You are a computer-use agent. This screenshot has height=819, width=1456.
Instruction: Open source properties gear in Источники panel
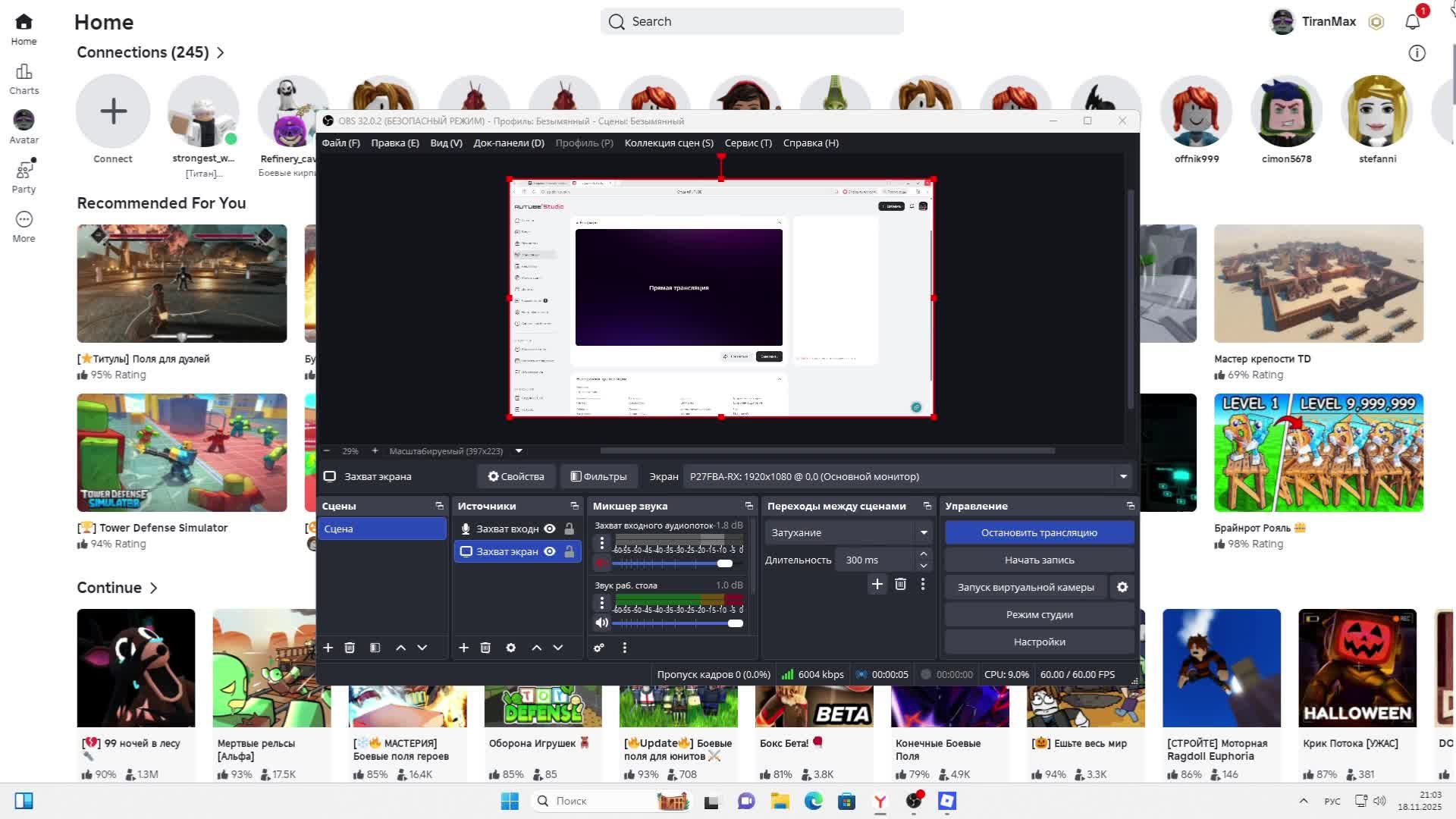pyautogui.click(x=511, y=648)
